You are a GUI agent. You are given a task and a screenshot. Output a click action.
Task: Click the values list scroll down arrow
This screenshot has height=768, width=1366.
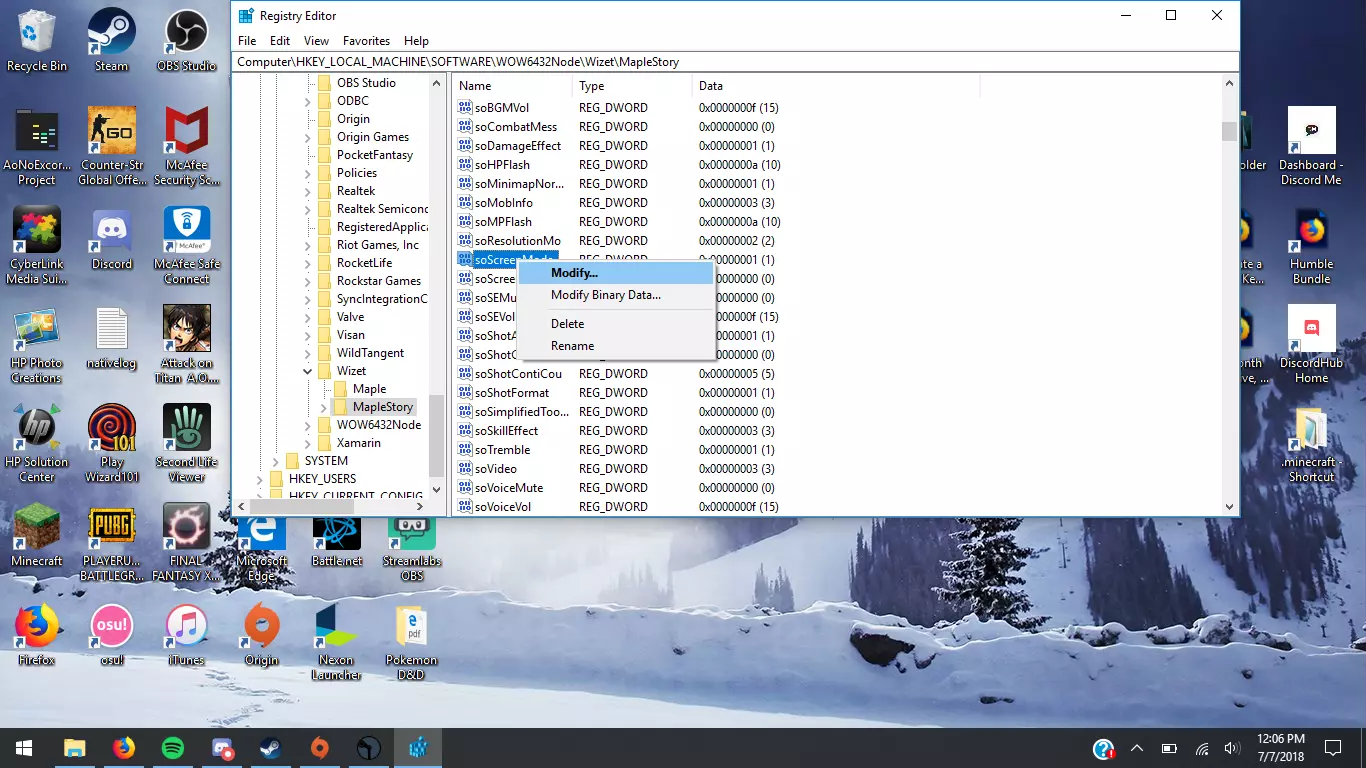point(1230,507)
